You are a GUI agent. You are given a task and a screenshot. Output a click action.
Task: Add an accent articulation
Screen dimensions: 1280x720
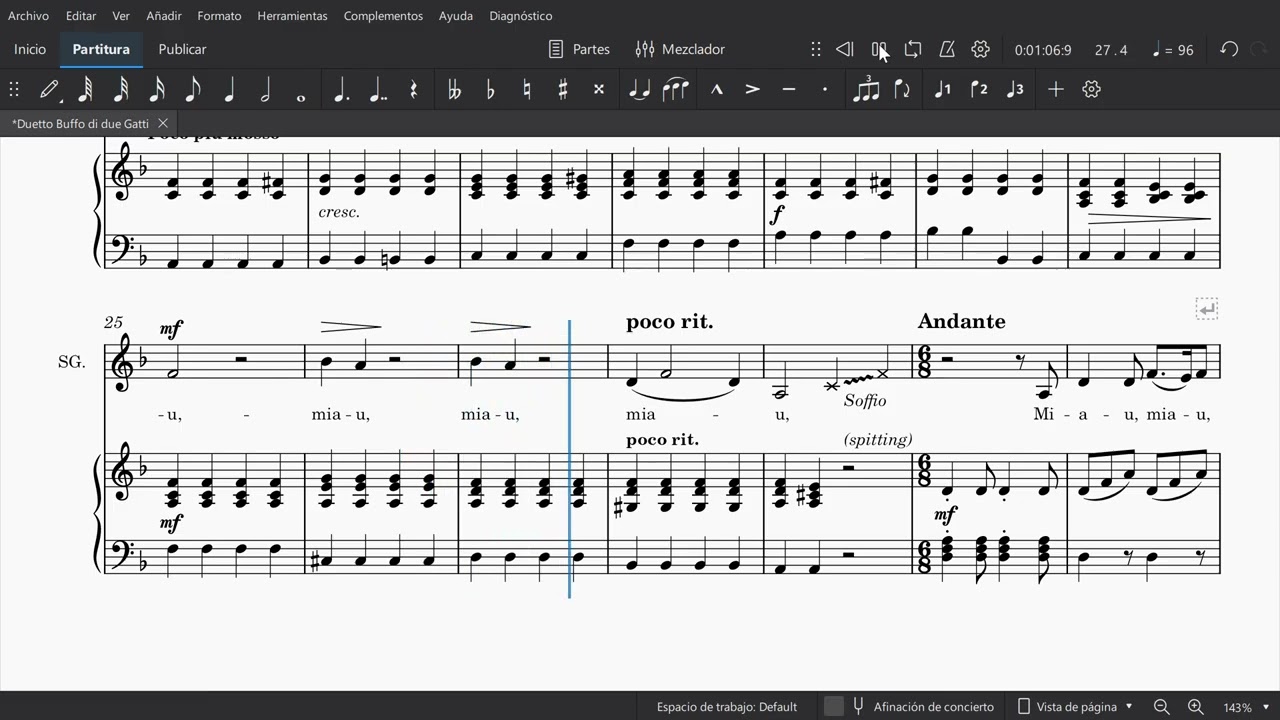[752, 89]
